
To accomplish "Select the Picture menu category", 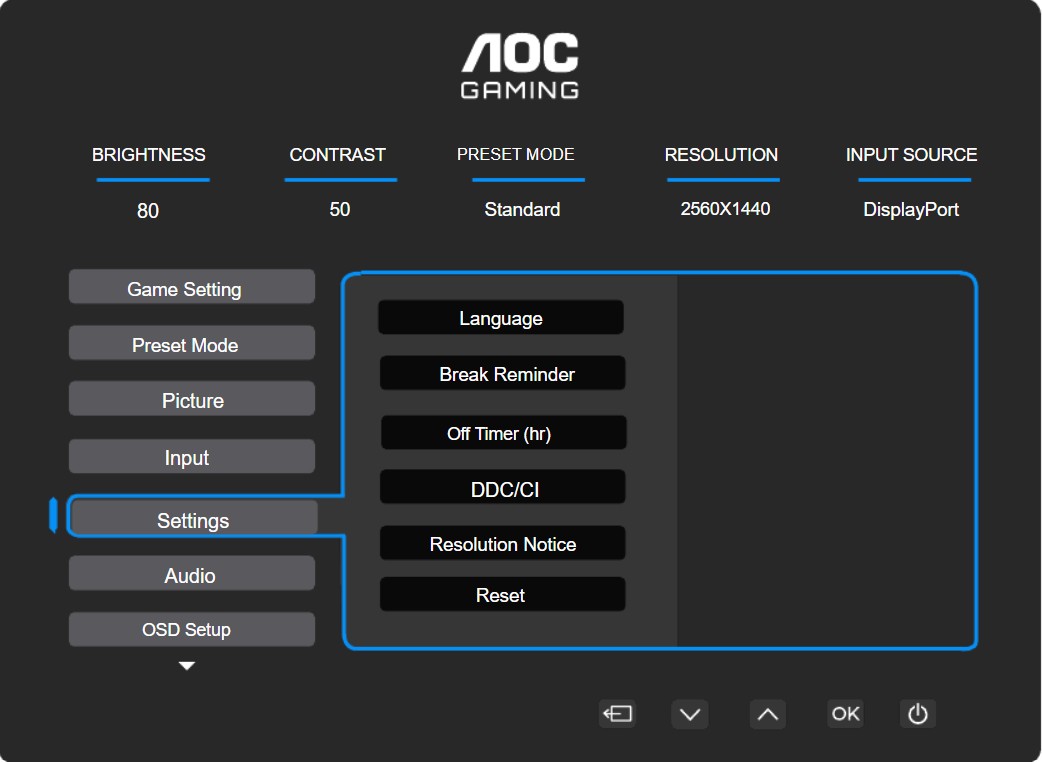I will click(x=191, y=400).
